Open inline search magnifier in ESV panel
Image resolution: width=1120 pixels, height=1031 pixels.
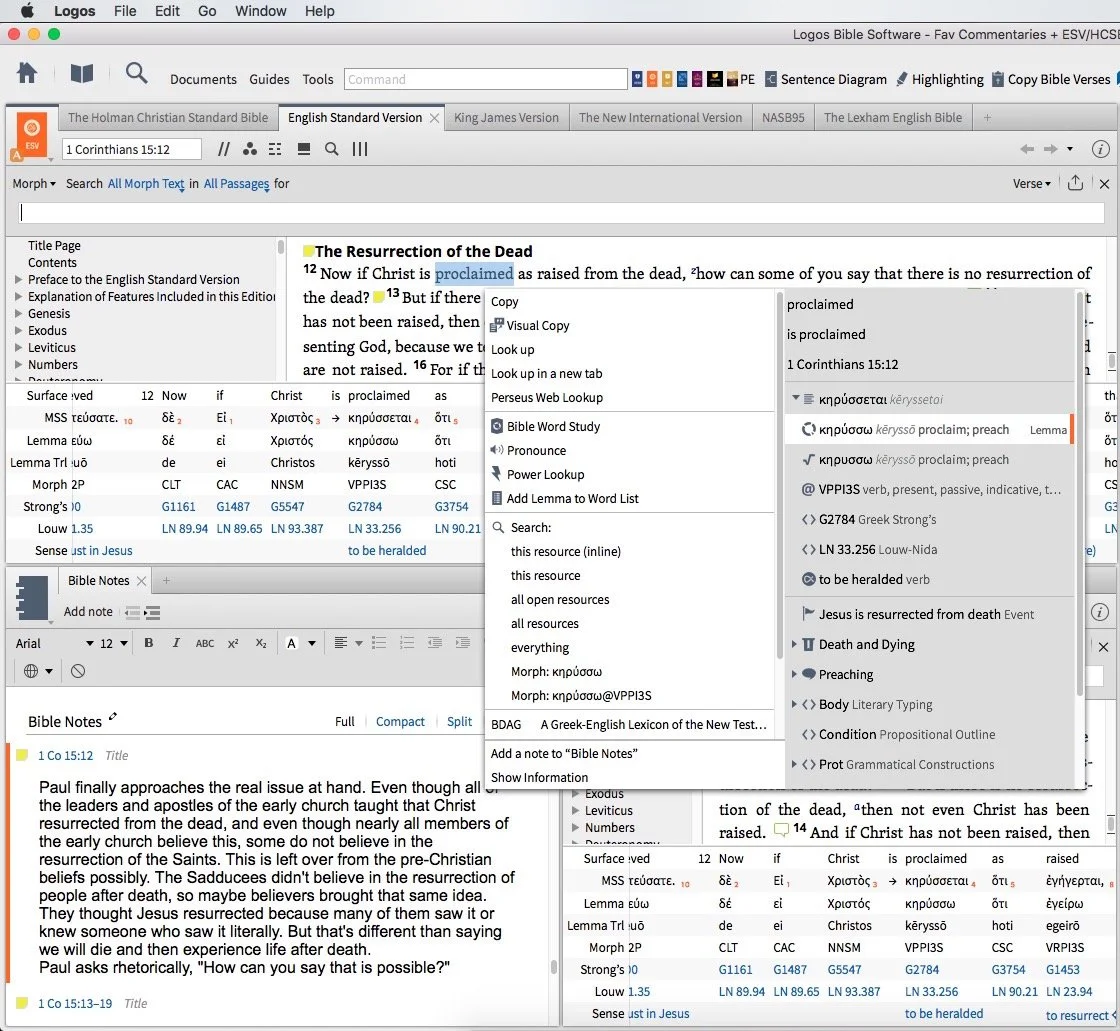coord(331,149)
